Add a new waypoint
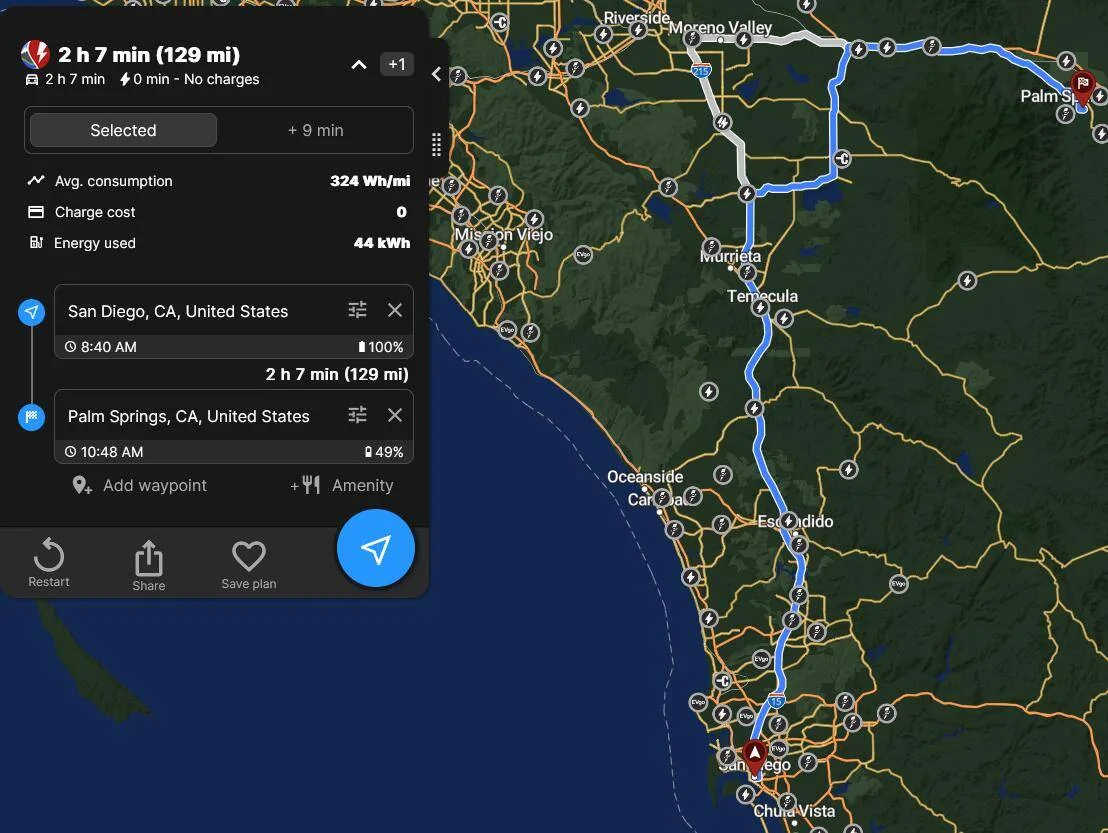The width and height of the screenshot is (1108, 833). tap(140, 485)
